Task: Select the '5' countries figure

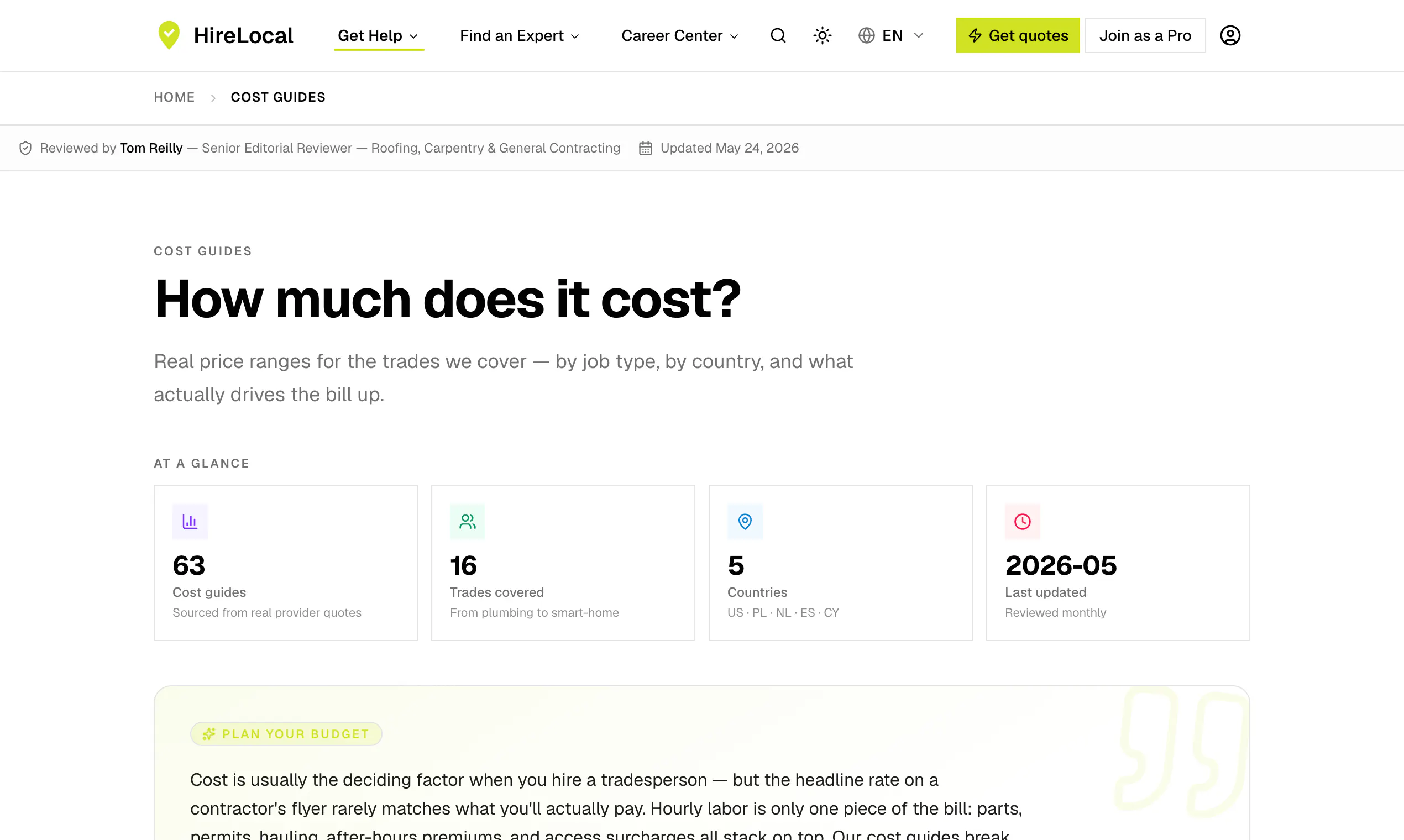Action: [736, 565]
